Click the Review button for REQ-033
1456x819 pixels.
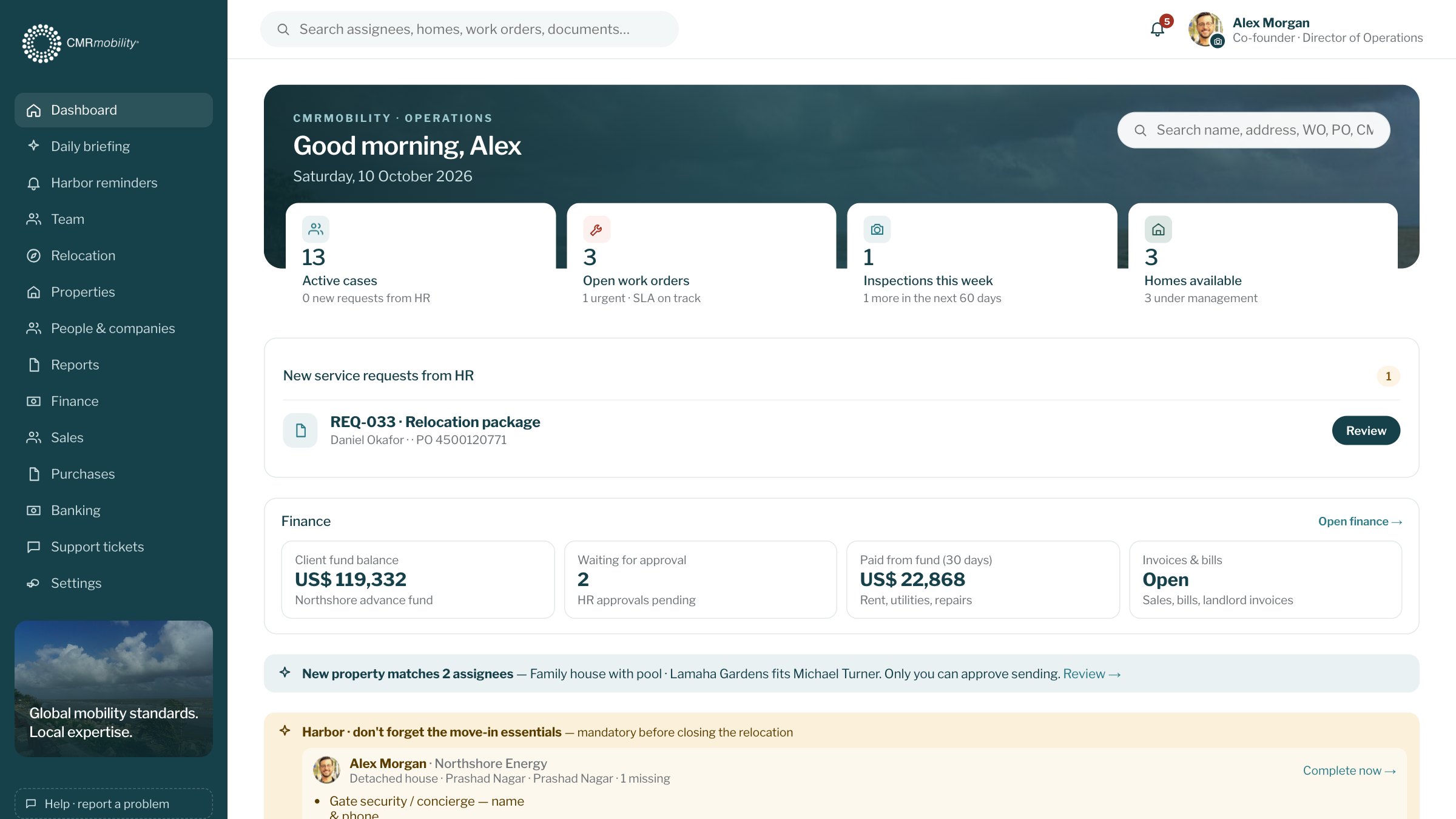1366,430
